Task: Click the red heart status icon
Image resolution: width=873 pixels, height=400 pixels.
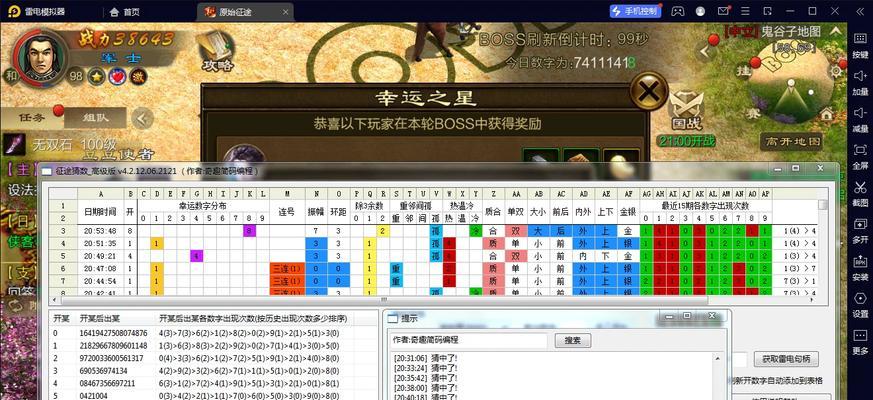Action: click(x=117, y=76)
